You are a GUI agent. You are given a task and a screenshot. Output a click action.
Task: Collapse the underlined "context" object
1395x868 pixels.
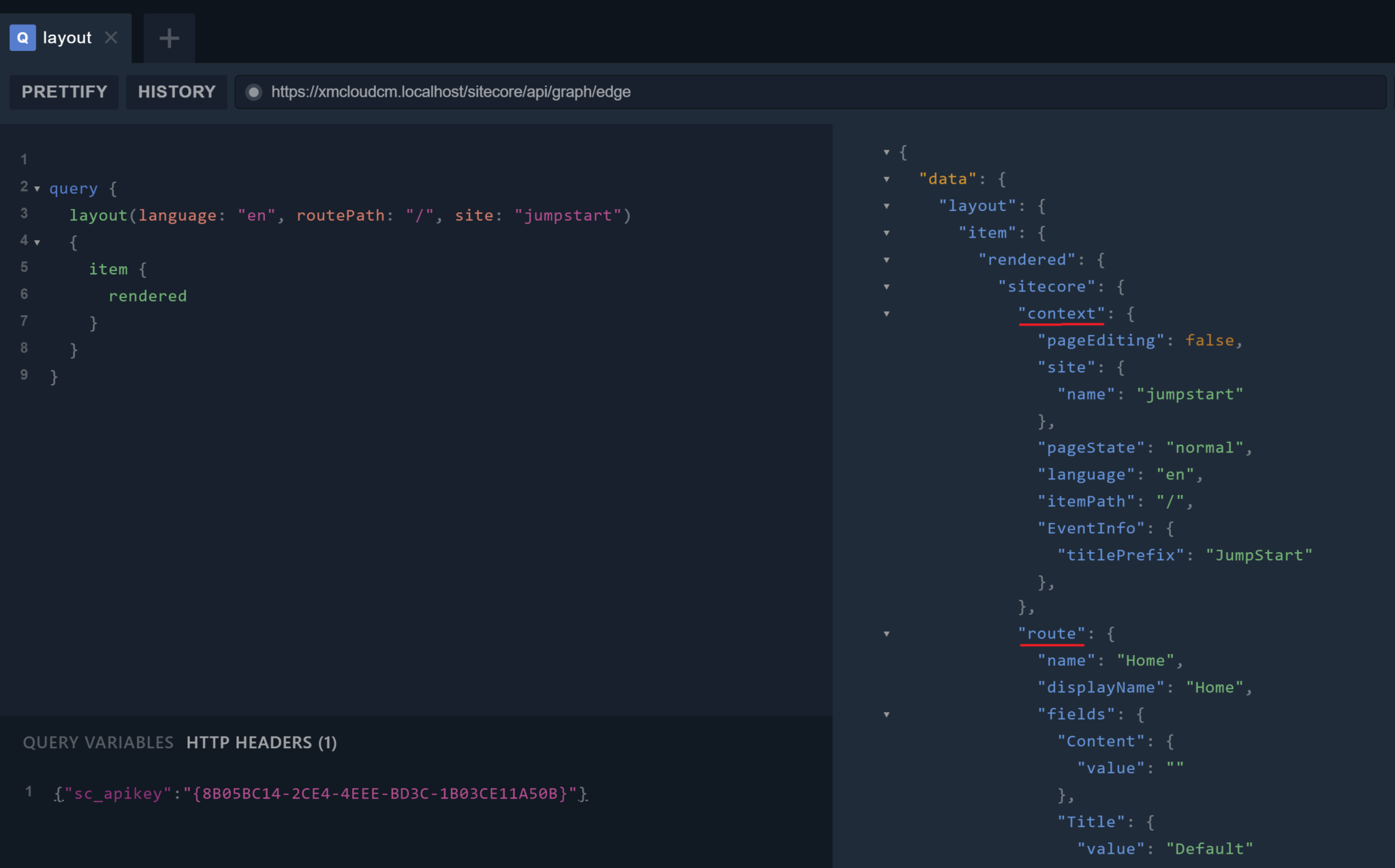888,314
